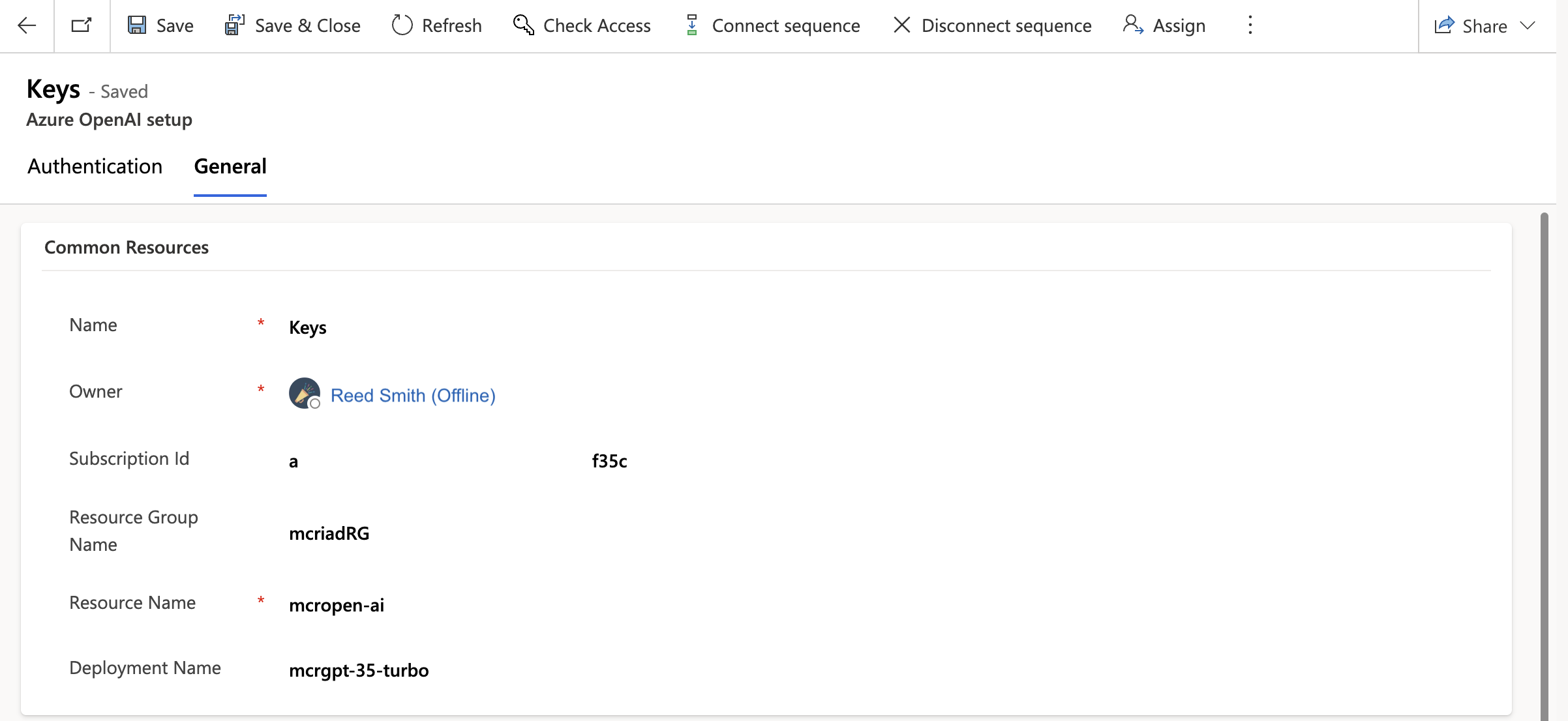The image size is (1568, 721).
Task: Click the Save floppy disk icon
Action: pos(137,25)
